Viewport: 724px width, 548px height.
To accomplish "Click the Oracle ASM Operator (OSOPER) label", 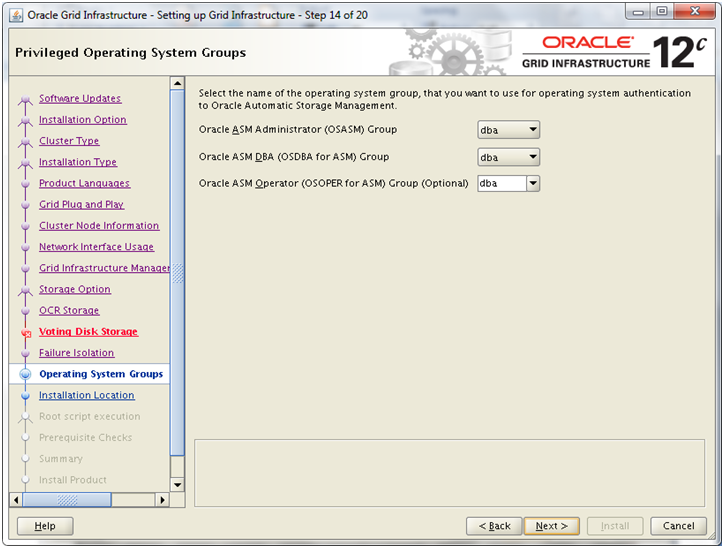I will (333, 183).
